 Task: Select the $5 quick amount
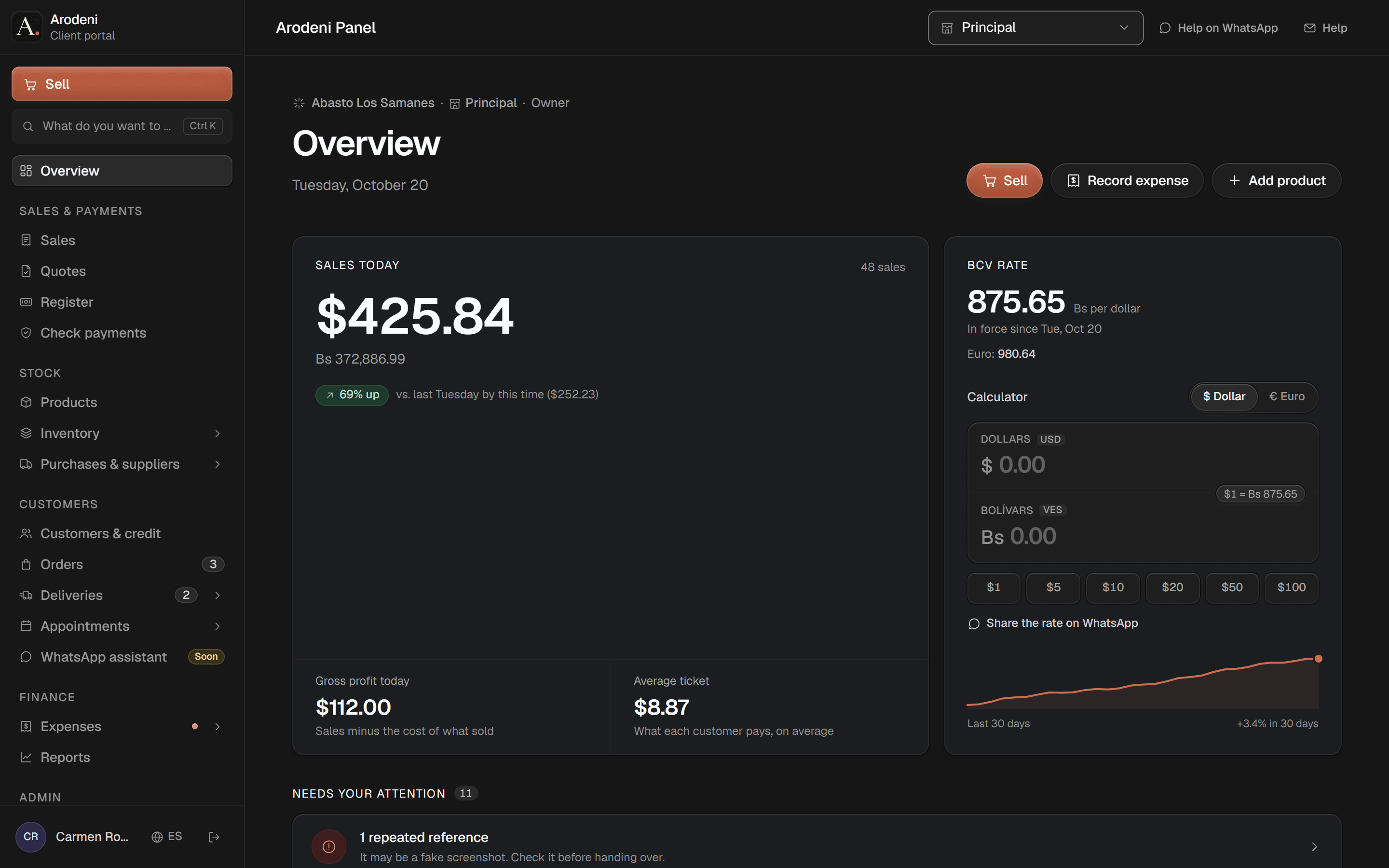pyautogui.click(x=1053, y=587)
